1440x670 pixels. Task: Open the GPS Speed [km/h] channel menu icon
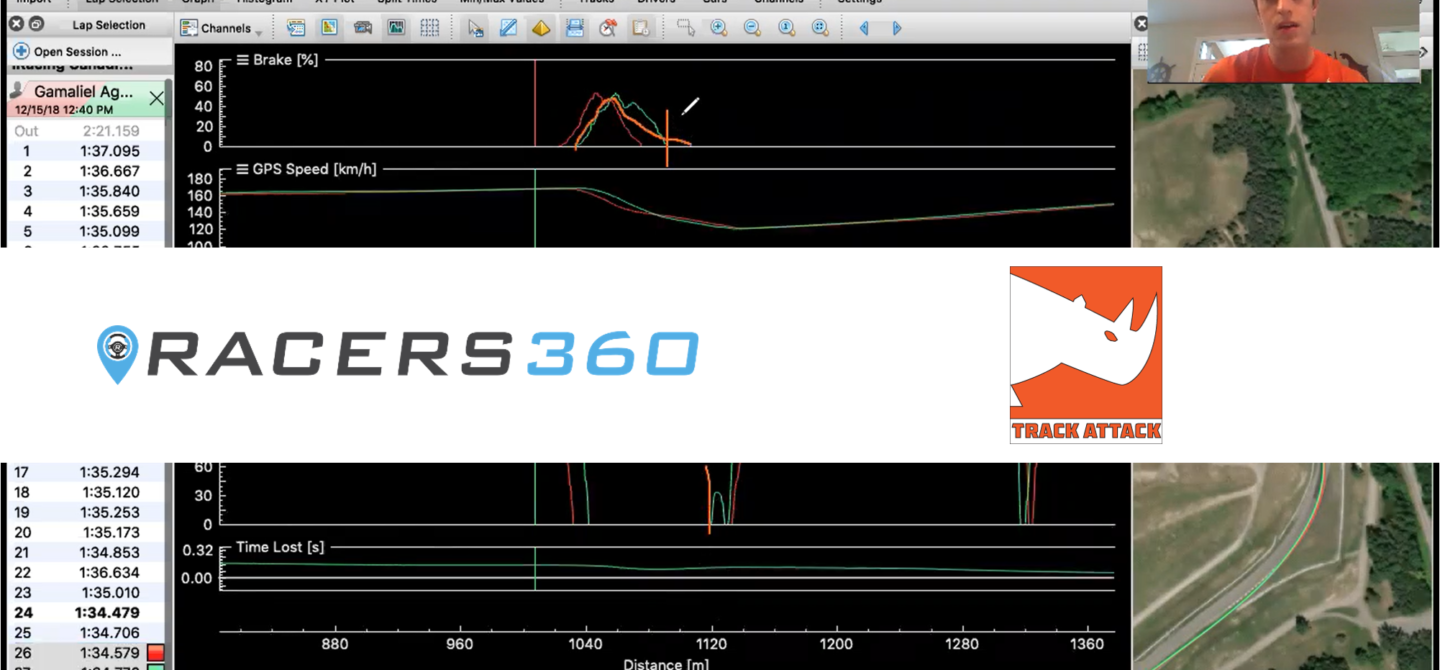pyautogui.click(x=242, y=169)
